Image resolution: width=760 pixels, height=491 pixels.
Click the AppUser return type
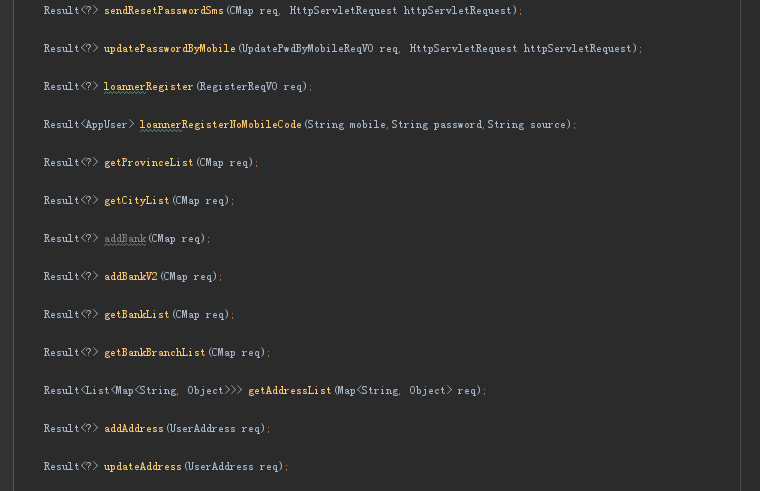coord(106,125)
